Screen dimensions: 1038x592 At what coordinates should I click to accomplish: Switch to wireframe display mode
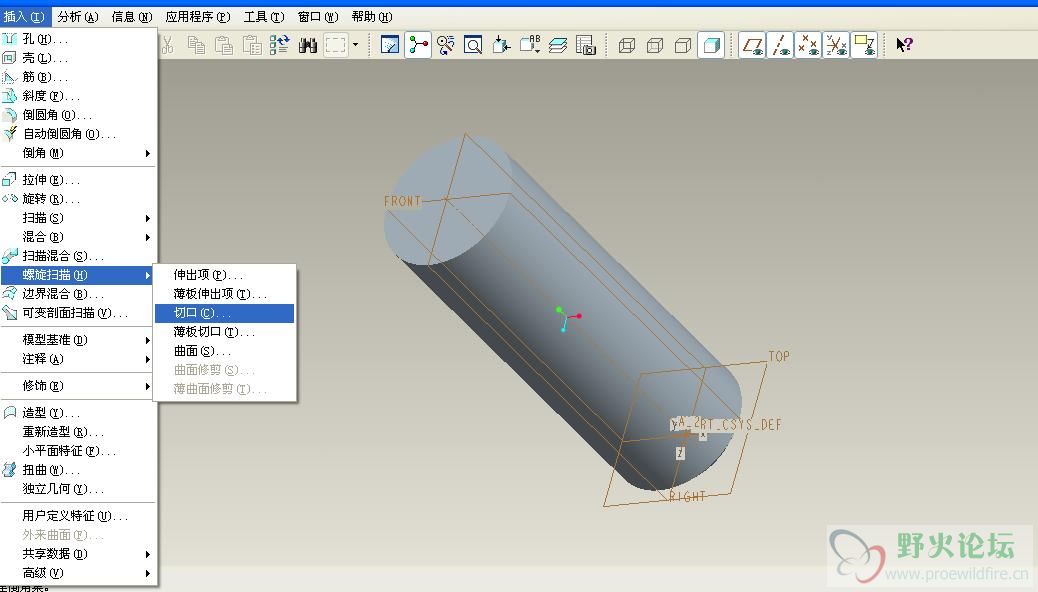627,45
